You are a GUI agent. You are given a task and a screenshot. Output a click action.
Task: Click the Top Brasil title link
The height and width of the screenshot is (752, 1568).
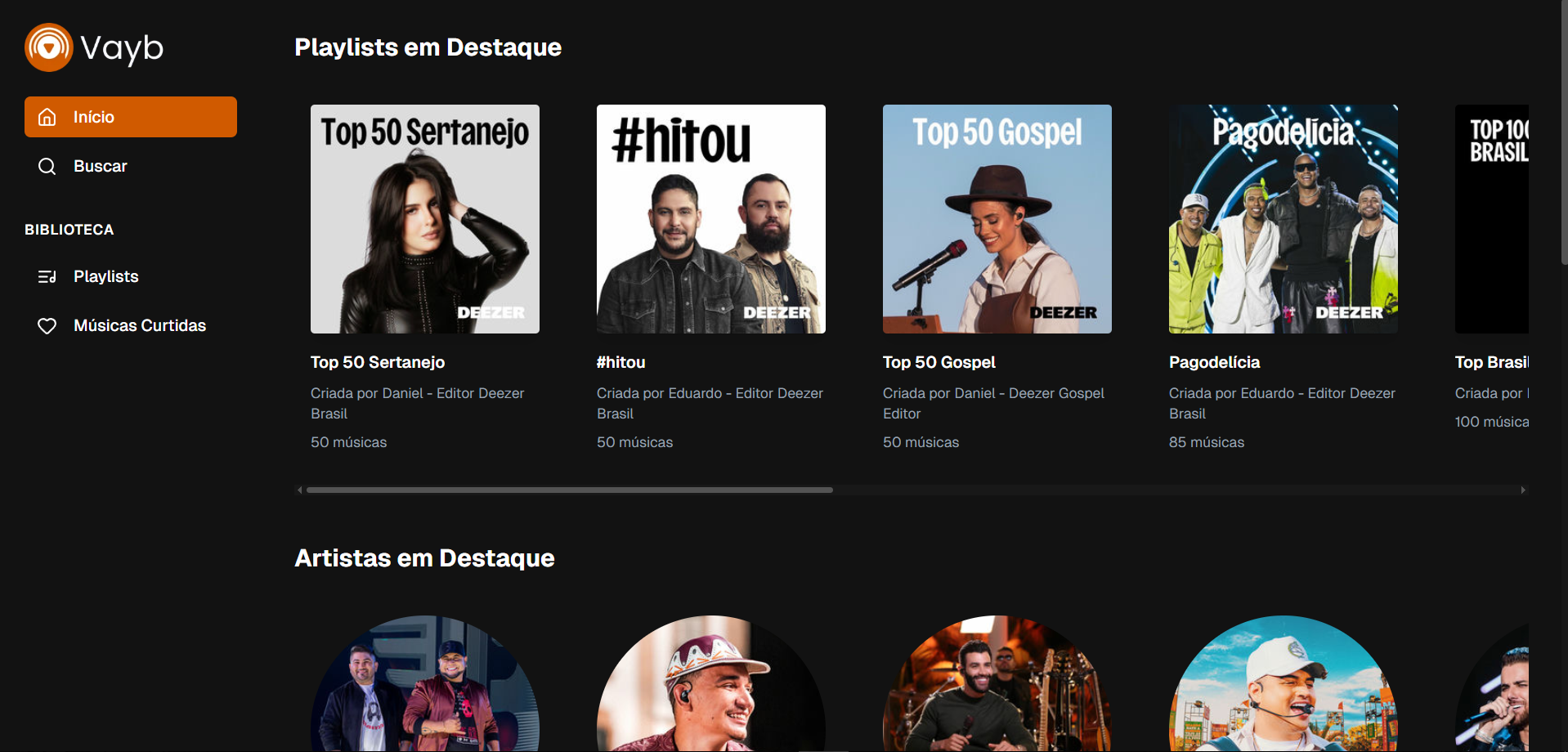(x=1492, y=362)
